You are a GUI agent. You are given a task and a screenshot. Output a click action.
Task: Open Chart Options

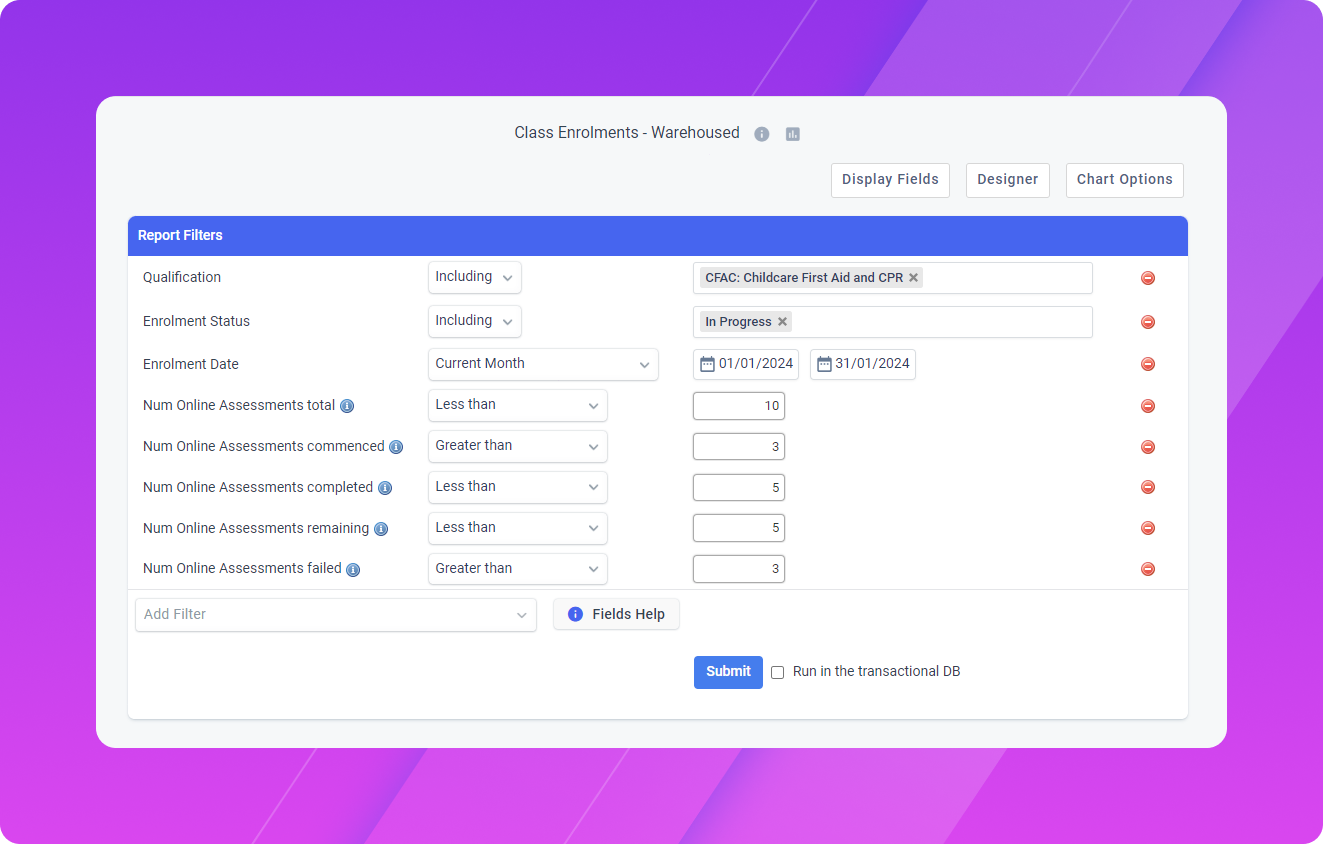click(x=1124, y=180)
